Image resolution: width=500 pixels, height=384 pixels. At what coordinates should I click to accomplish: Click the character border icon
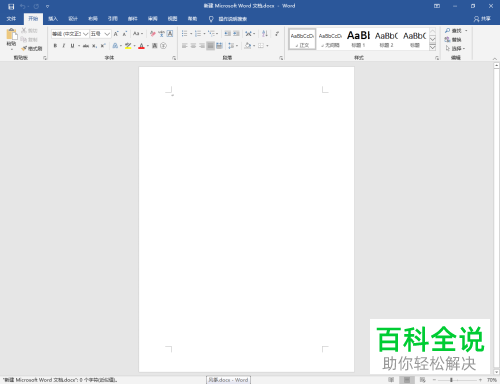tap(170, 34)
